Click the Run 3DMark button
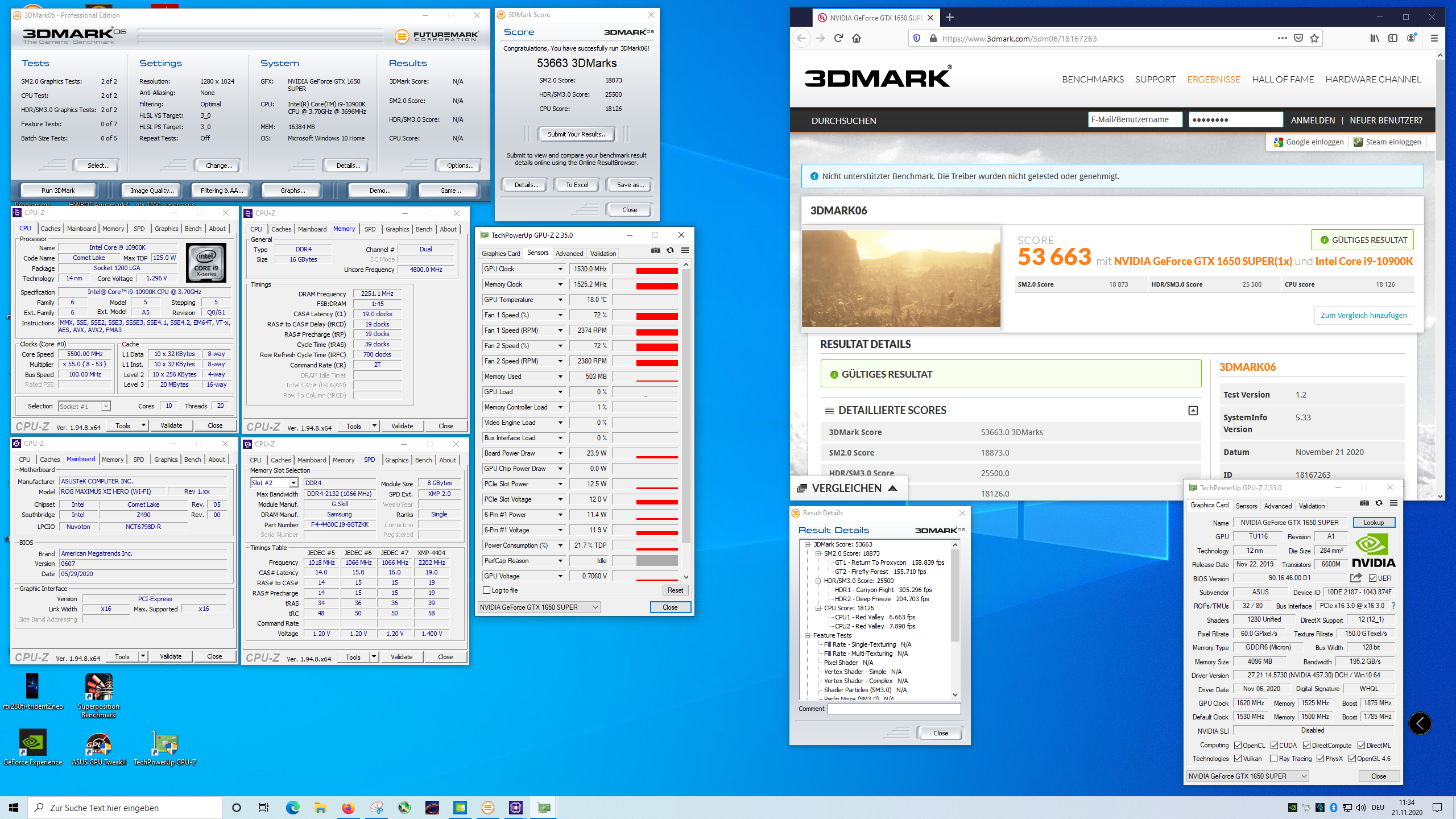The width and height of the screenshot is (1456, 819). click(x=58, y=191)
